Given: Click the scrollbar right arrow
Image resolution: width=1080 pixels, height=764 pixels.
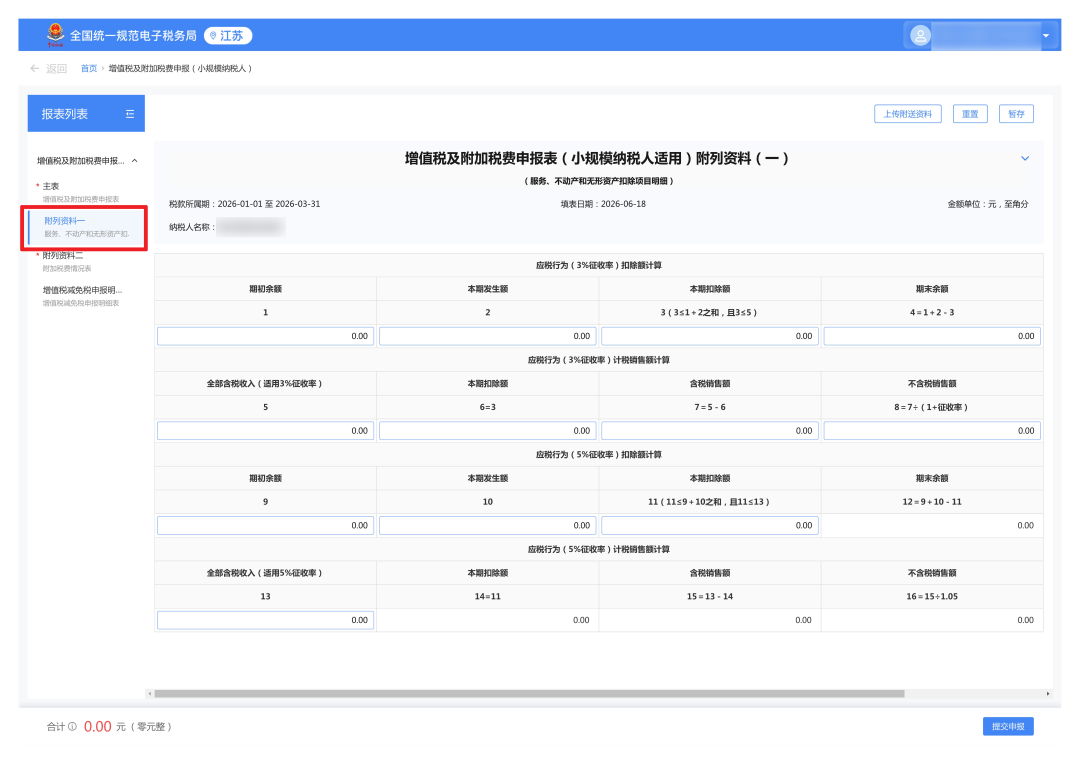Looking at the screenshot, I should [x=1048, y=694].
